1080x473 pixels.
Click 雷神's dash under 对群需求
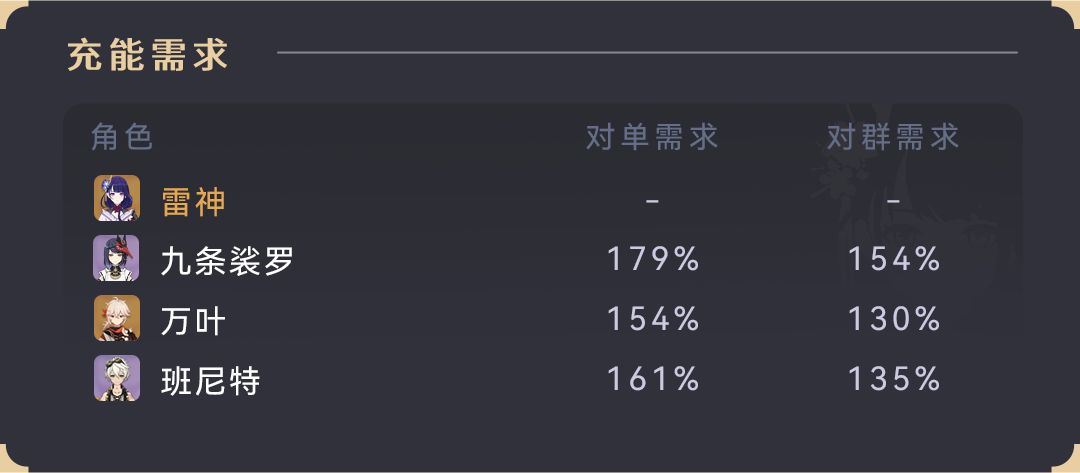click(x=894, y=201)
